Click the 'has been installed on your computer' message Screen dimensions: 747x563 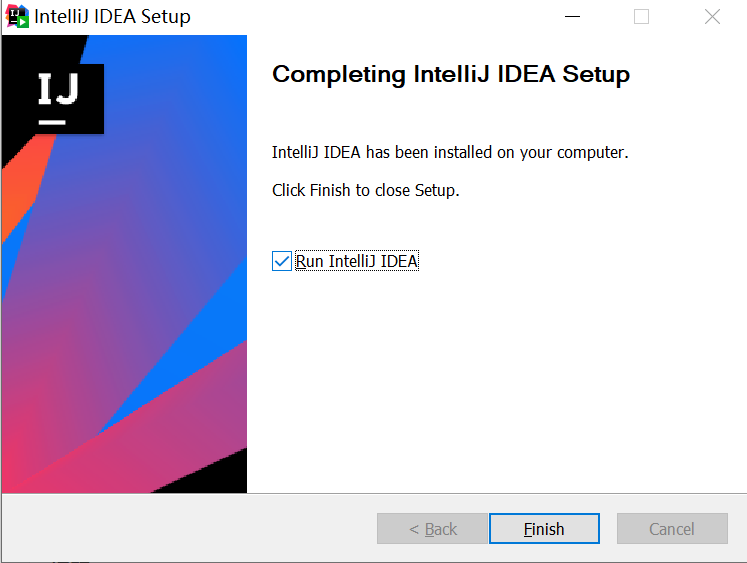[450, 152]
